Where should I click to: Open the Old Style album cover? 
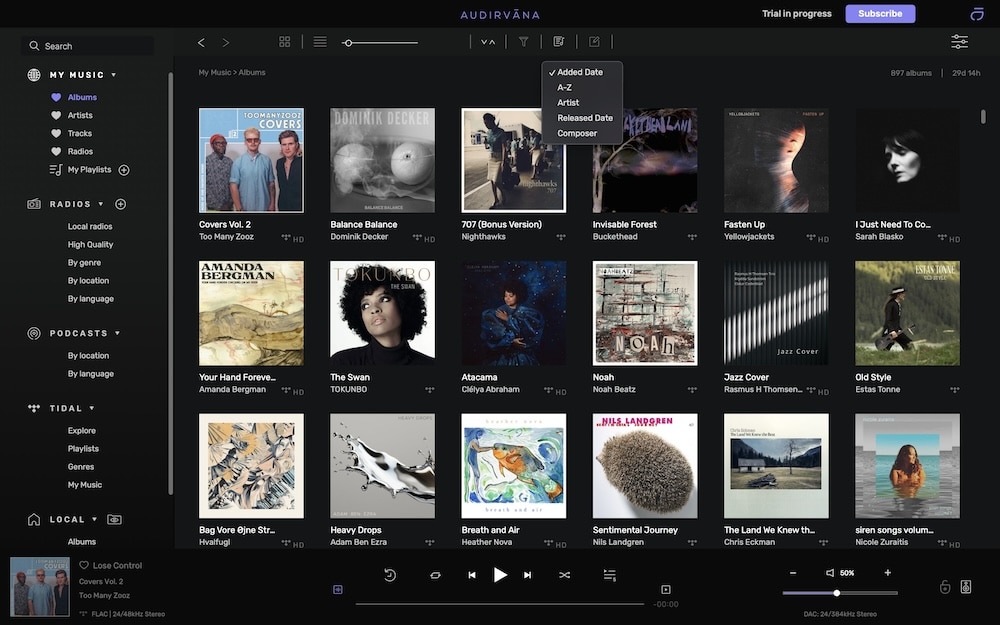907,313
